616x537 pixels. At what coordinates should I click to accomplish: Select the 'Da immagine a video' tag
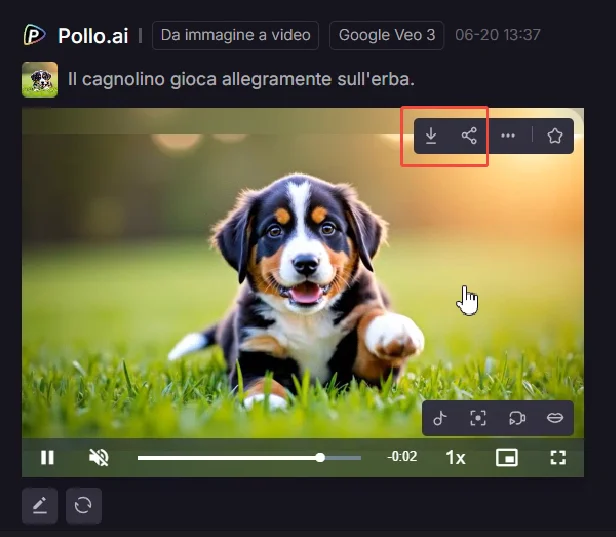pyautogui.click(x=235, y=35)
